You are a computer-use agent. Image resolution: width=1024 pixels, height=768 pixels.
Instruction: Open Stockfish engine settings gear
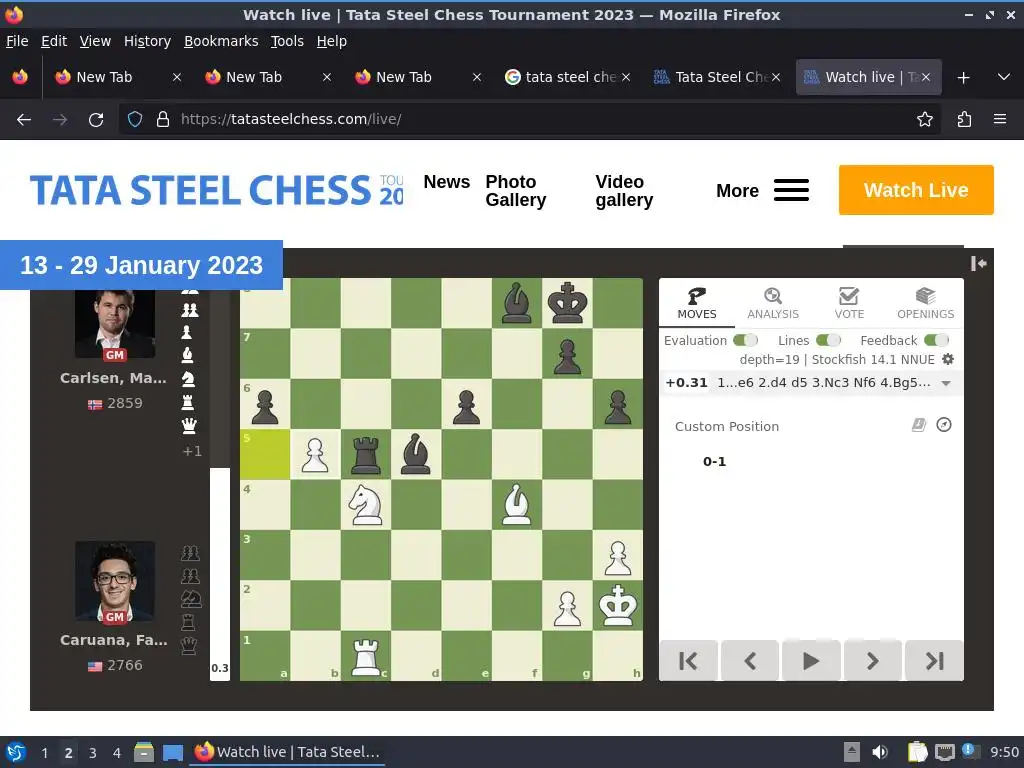948,359
